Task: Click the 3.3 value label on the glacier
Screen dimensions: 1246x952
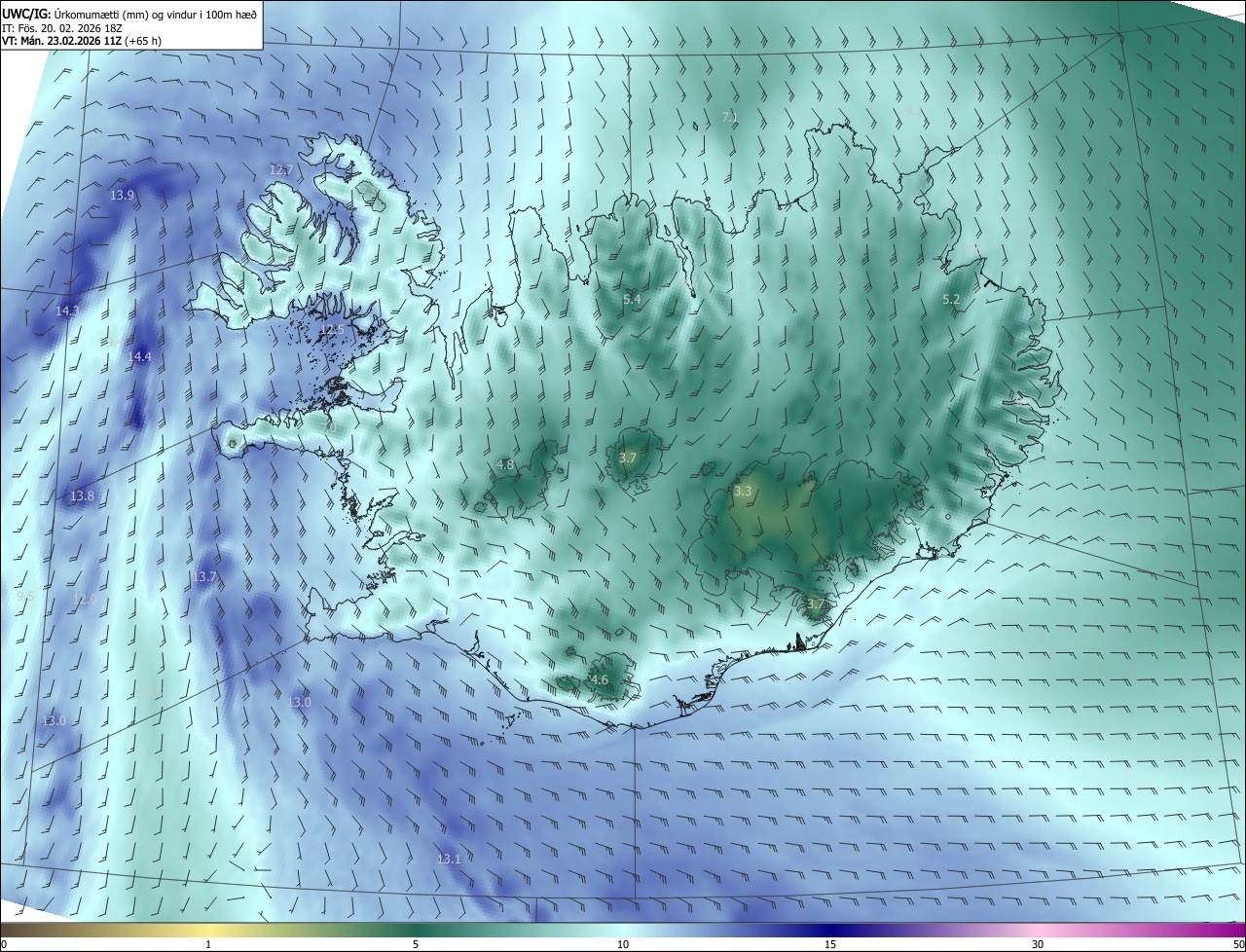Action: (743, 492)
